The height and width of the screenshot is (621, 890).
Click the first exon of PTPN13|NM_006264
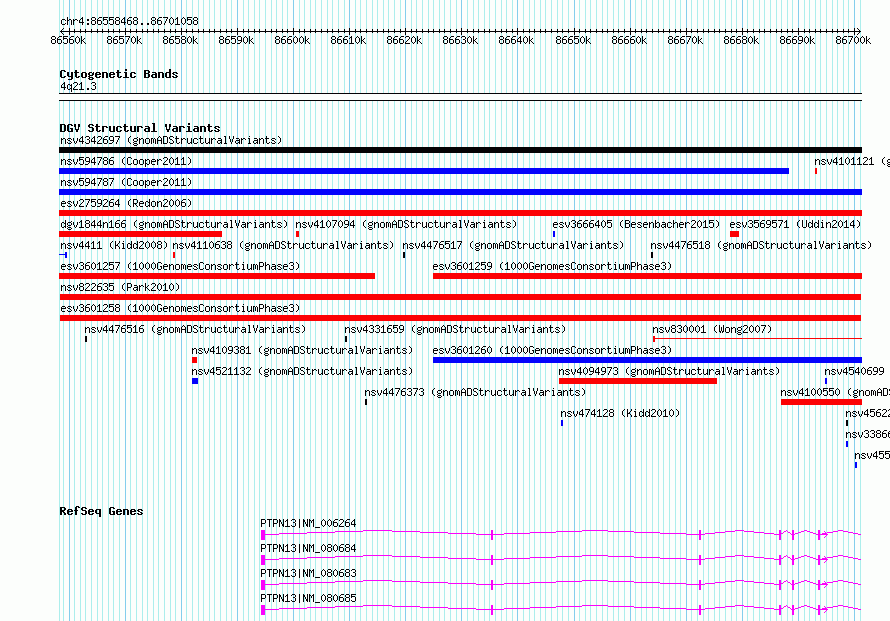click(263, 535)
